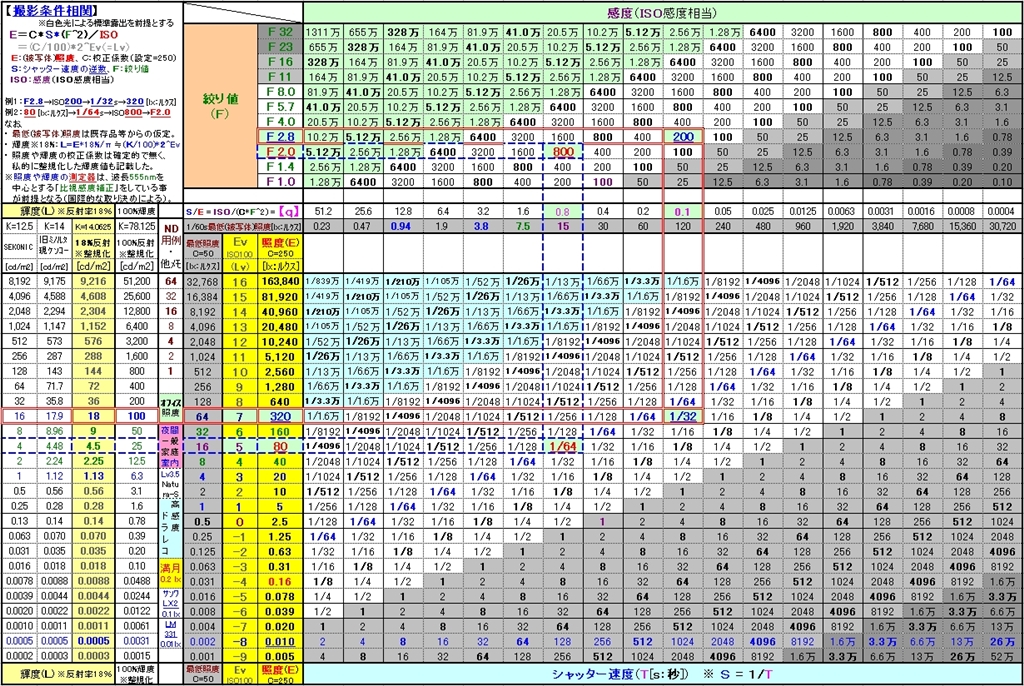The height and width of the screenshot is (686, 1024).
Task: Select the underlined 1/32 shutter cell
Action: click(x=683, y=417)
